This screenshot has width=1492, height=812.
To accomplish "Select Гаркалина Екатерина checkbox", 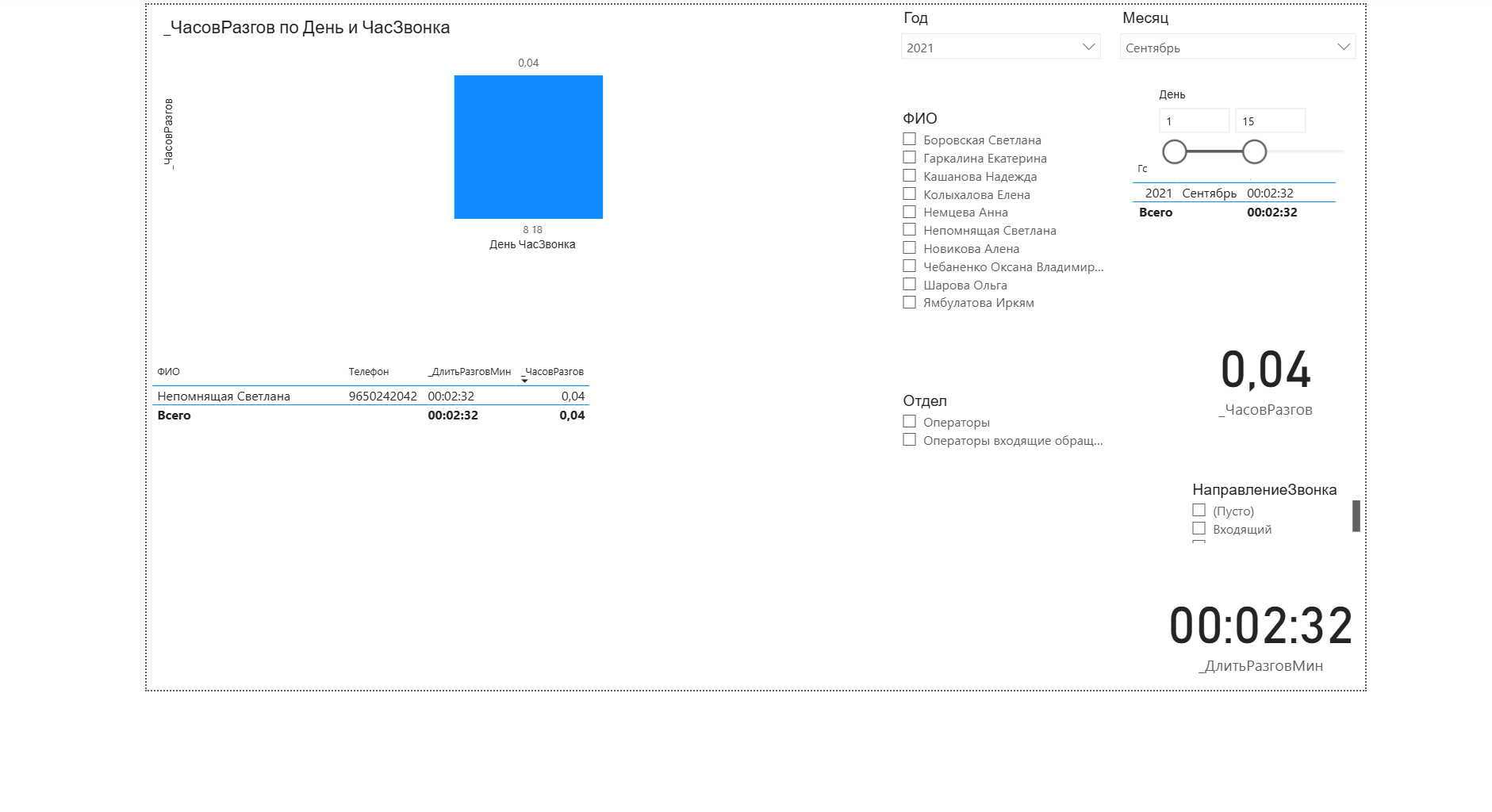I will point(910,158).
